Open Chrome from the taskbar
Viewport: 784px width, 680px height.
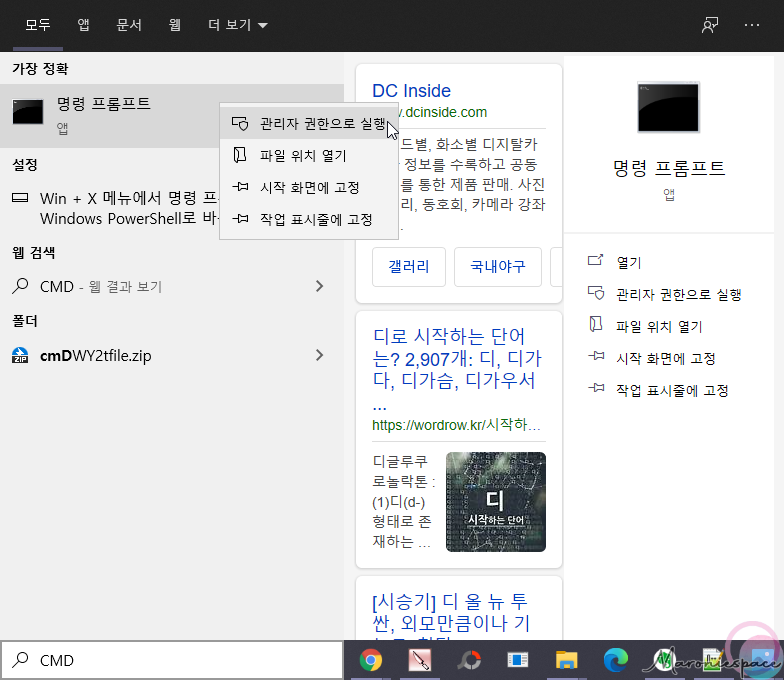pos(370,660)
